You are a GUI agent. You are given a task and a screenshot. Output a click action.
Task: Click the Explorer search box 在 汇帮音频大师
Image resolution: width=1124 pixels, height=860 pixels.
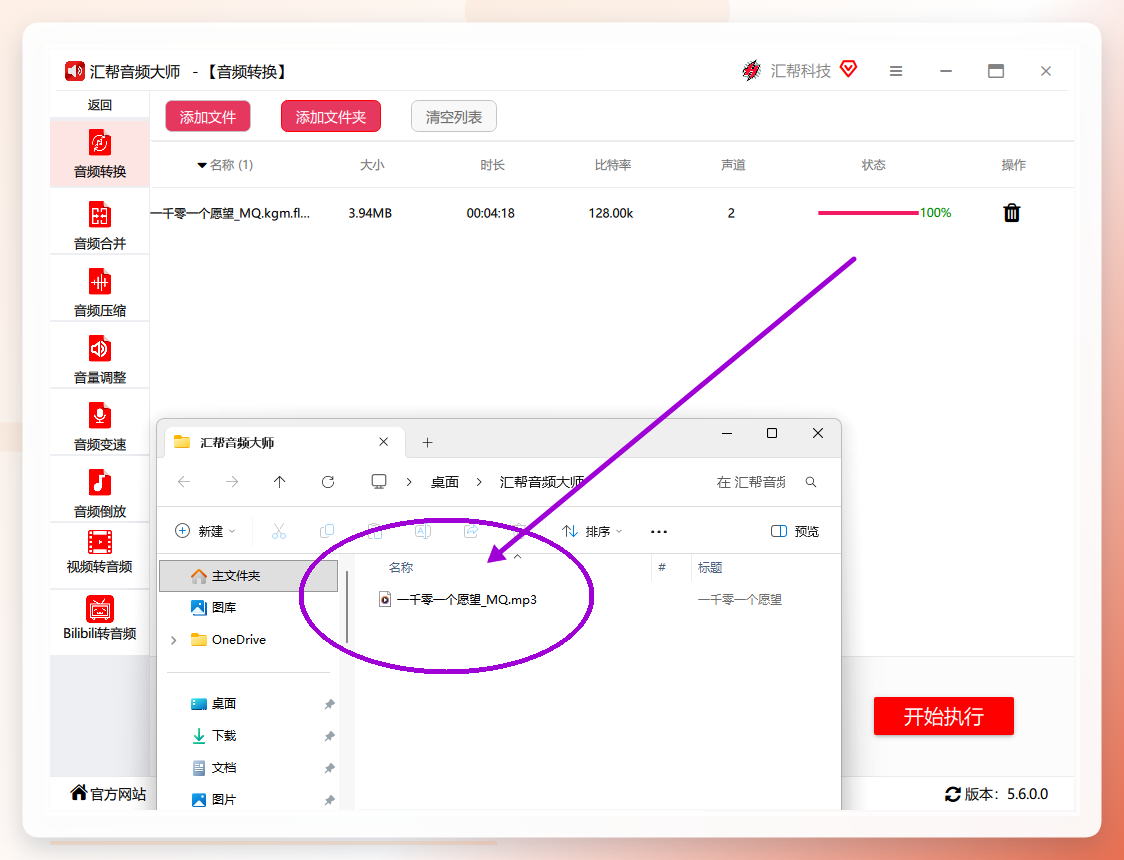tap(751, 482)
